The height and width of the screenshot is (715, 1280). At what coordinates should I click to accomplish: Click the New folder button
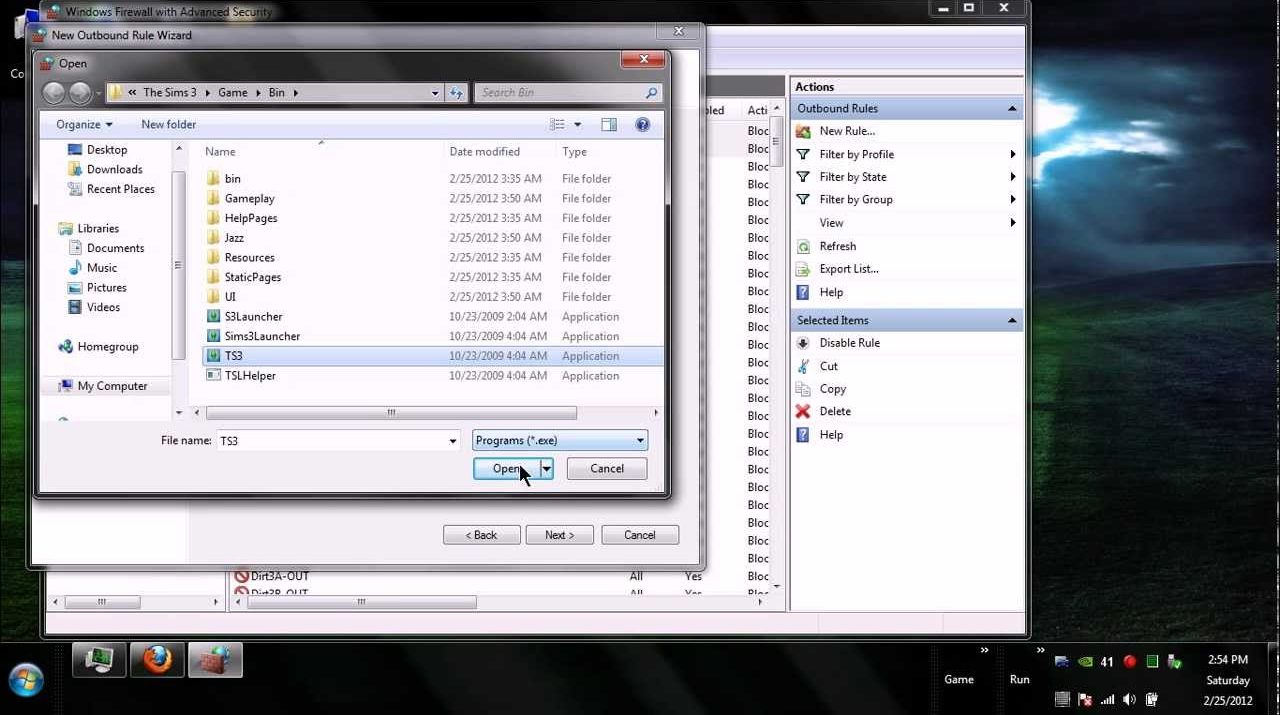pyautogui.click(x=168, y=125)
